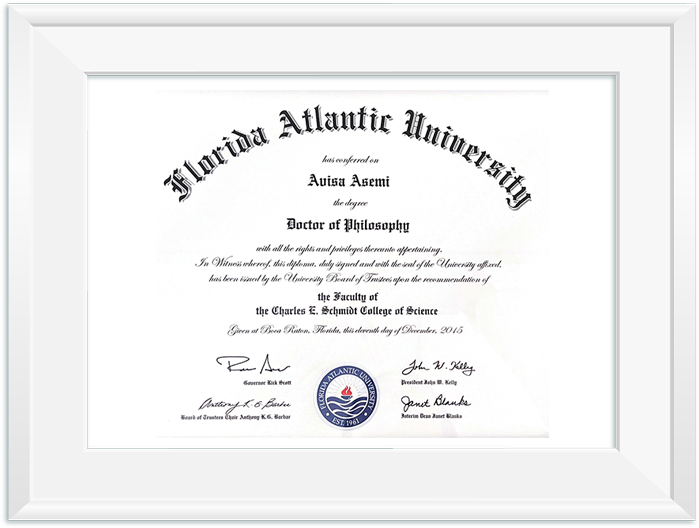Click the John W. Kelly signature

[x=438, y=367]
